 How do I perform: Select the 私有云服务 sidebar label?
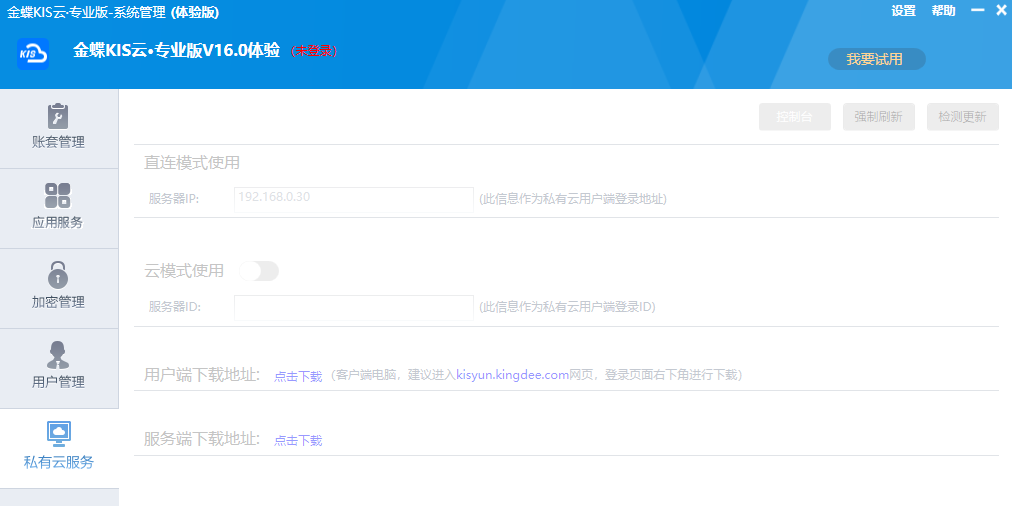tap(59, 462)
